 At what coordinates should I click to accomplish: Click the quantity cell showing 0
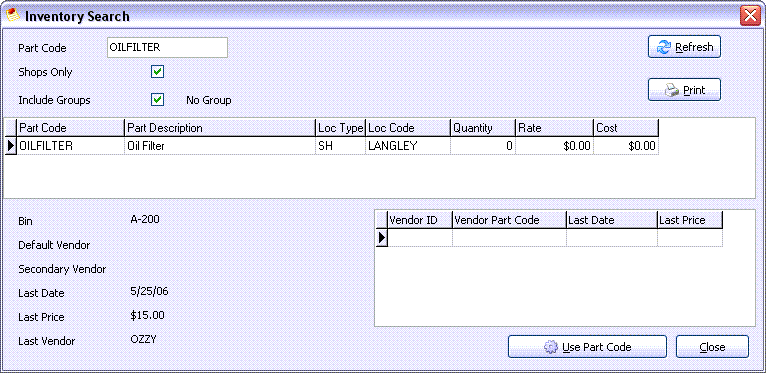pyautogui.click(x=483, y=145)
